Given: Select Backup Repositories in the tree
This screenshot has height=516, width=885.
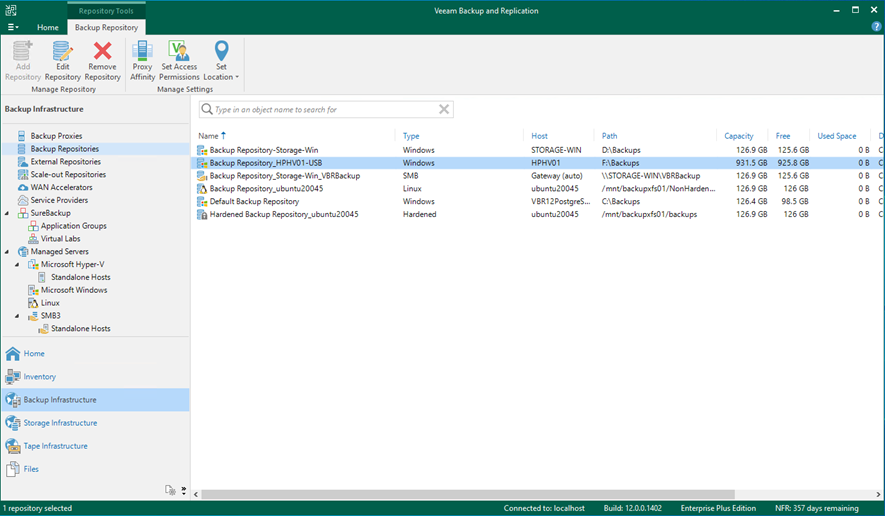Looking at the screenshot, I should [x=64, y=149].
